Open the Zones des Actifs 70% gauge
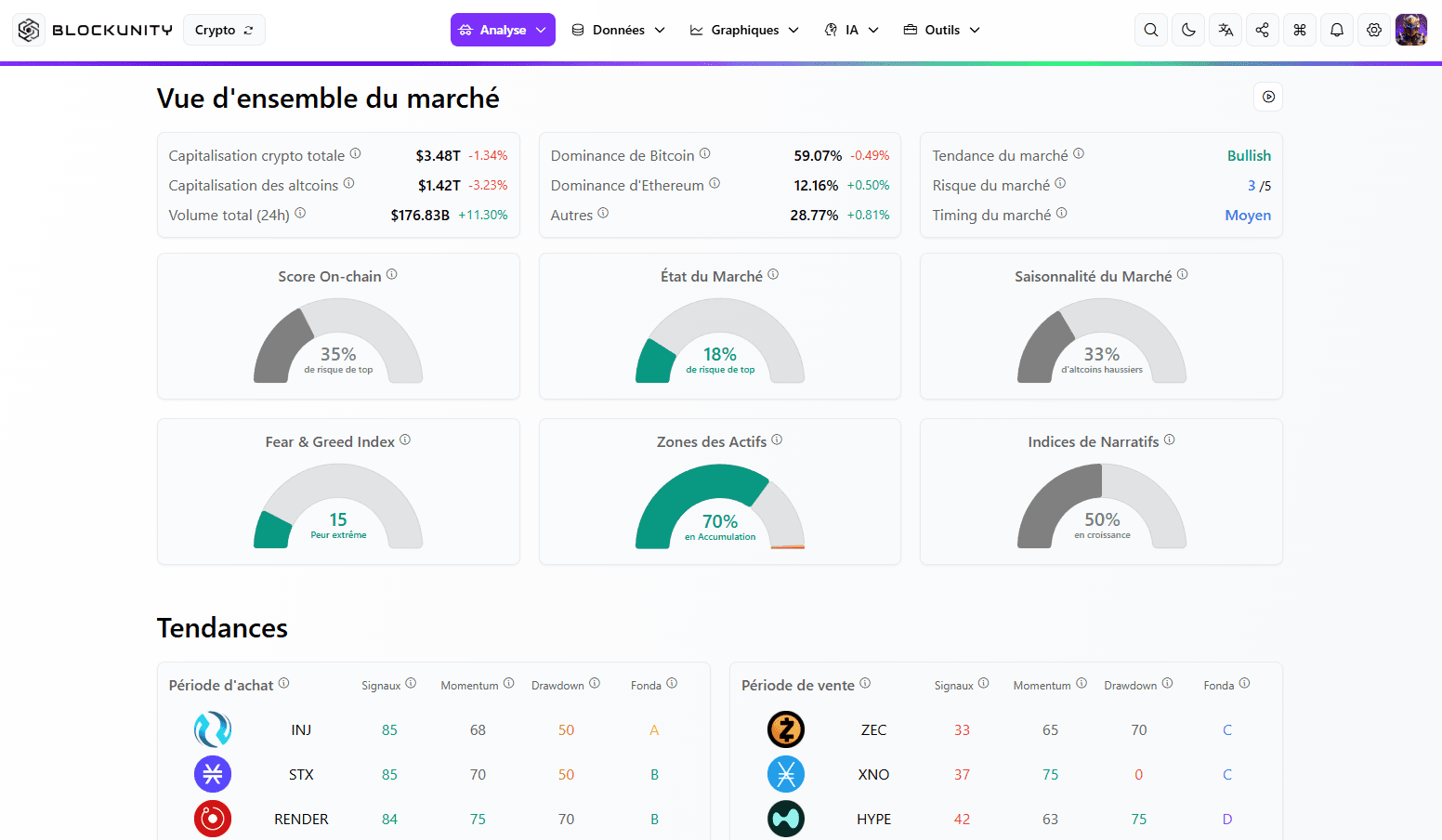1442x840 pixels. tap(720, 506)
